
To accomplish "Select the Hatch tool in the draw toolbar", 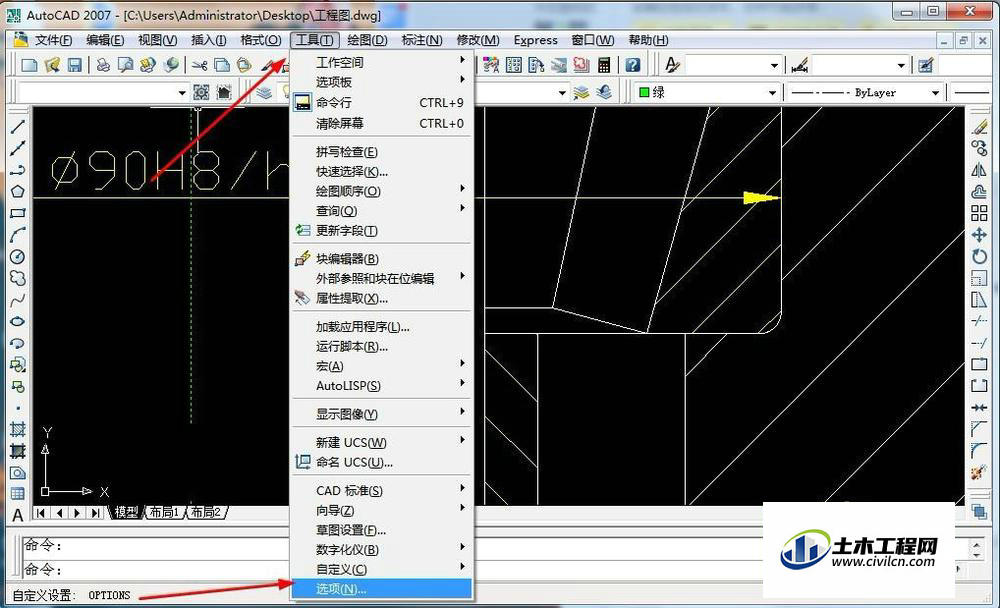I will click(x=17, y=429).
